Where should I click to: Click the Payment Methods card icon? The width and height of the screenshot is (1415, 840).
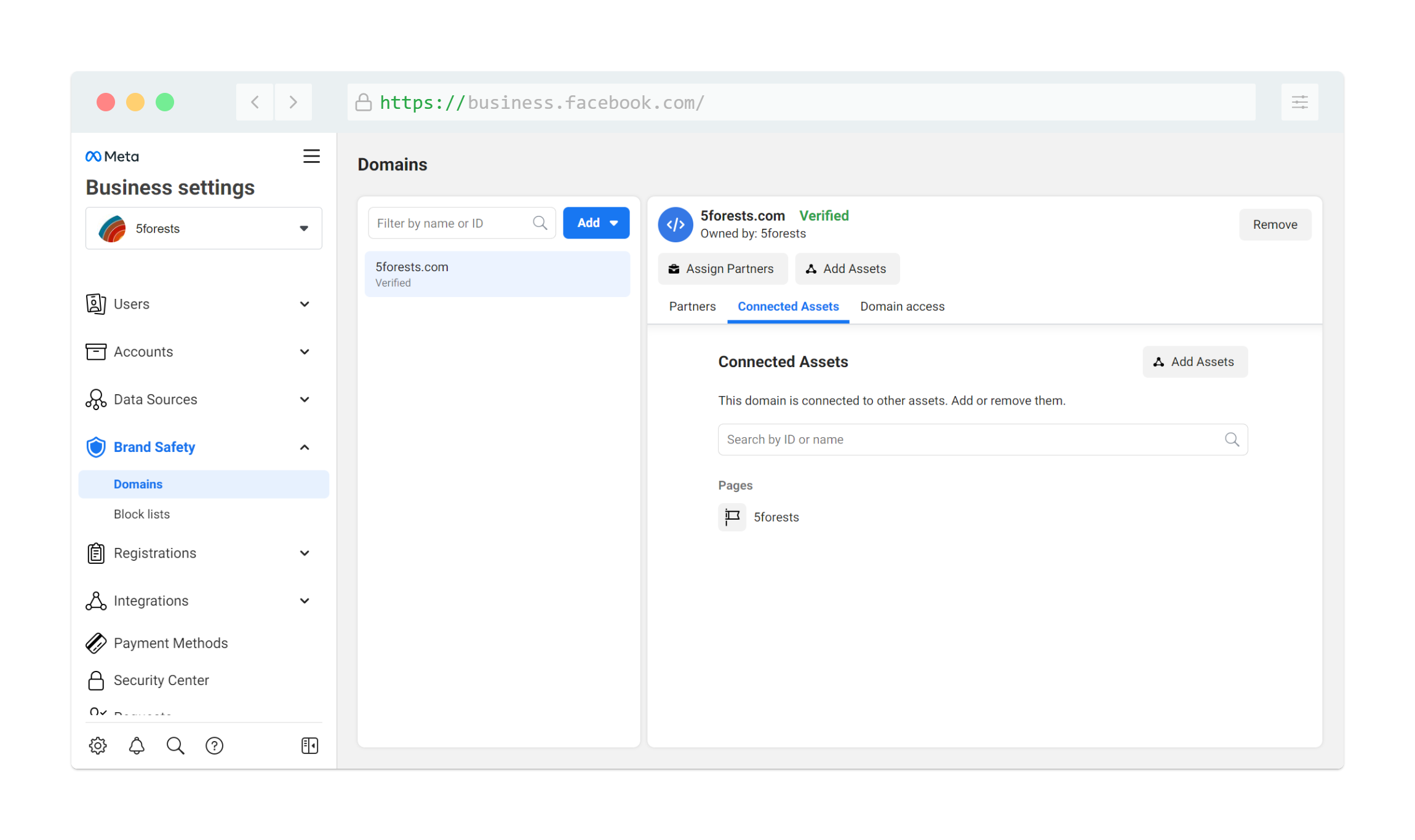(x=96, y=643)
